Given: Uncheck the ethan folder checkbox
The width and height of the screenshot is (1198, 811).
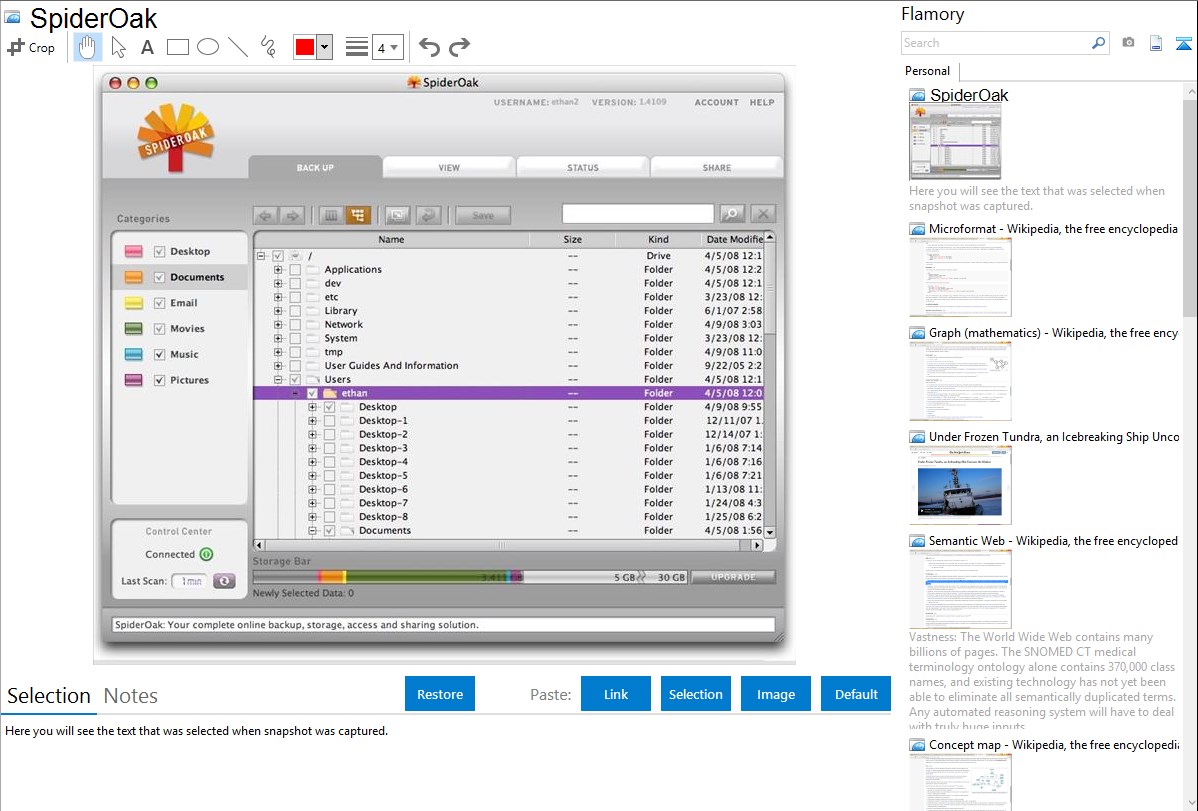Looking at the screenshot, I should tap(312, 394).
